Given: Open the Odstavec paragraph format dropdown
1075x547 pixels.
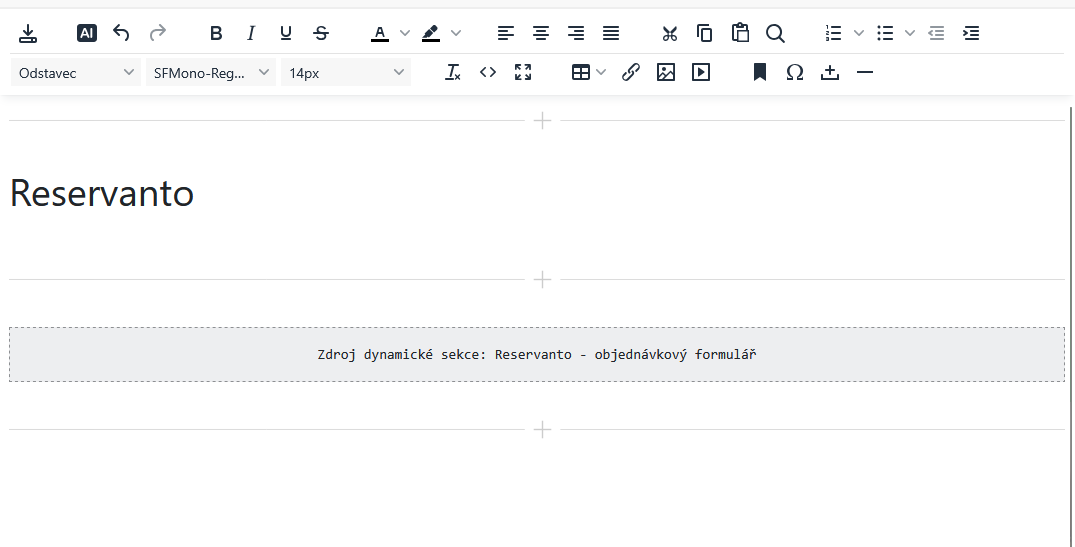Looking at the screenshot, I should (x=76, y=72).
